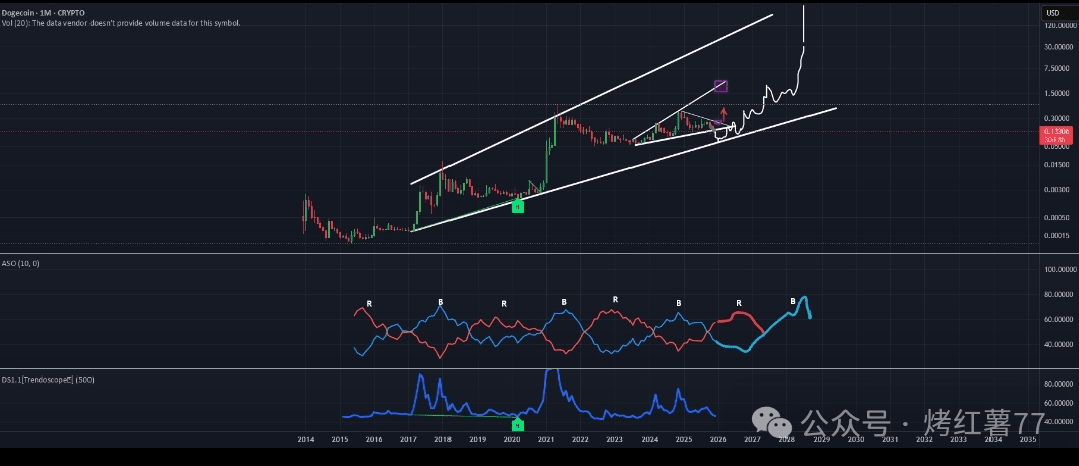Click the 2023 label on time axis
This screenshot has width=1079, height=466.
click(615, 439)
